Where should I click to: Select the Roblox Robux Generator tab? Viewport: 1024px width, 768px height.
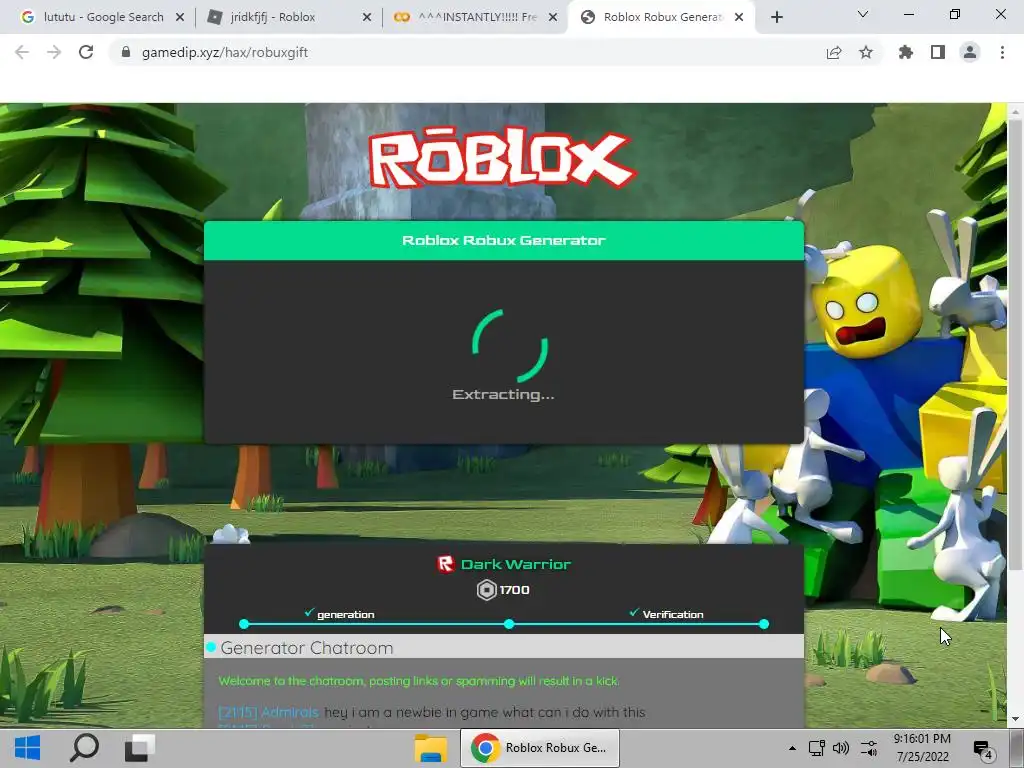662,17
